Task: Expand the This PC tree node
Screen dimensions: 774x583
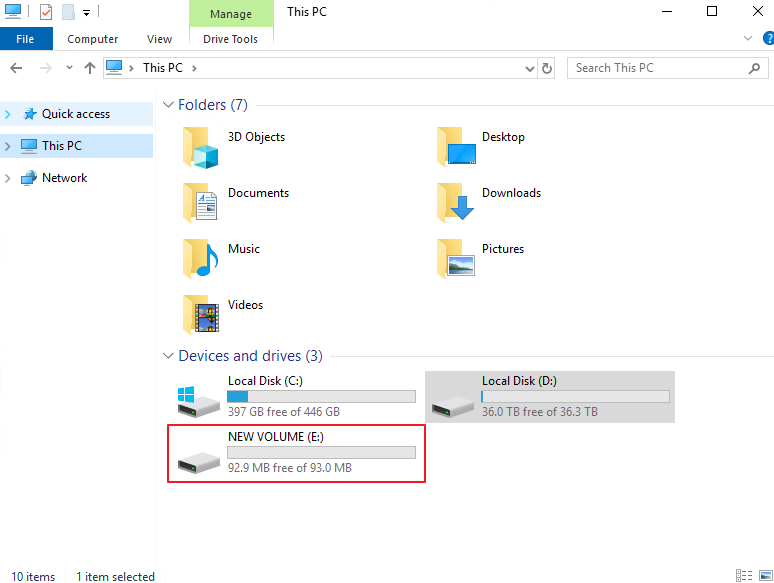Action: coord(7,146)
